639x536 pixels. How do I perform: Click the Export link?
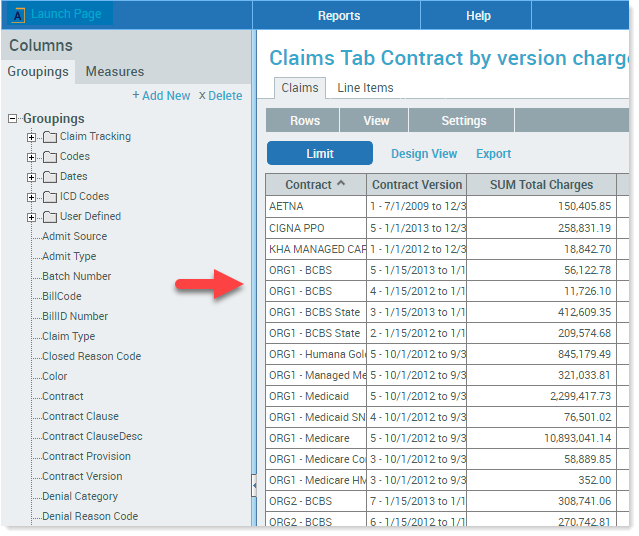tap(494, 154)
